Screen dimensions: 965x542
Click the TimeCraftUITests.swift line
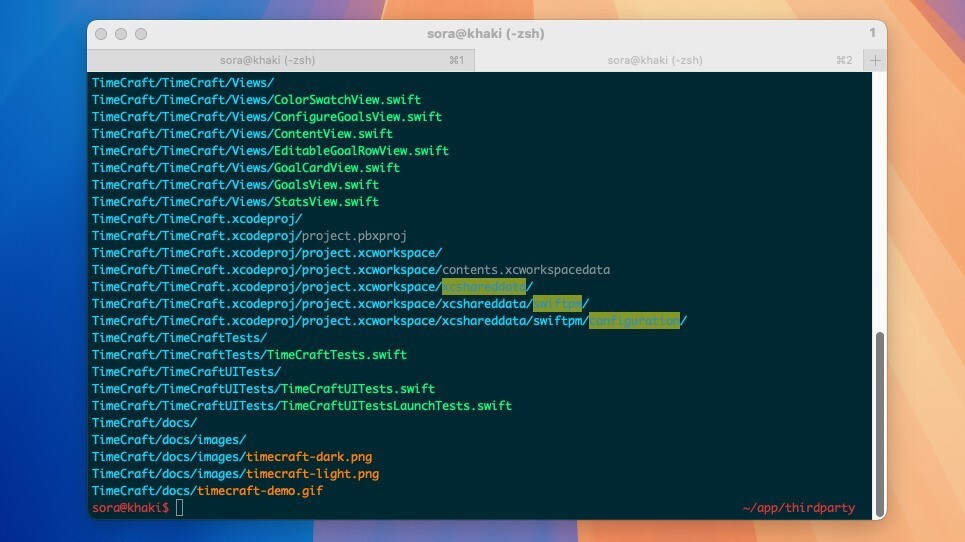(263, 389)
